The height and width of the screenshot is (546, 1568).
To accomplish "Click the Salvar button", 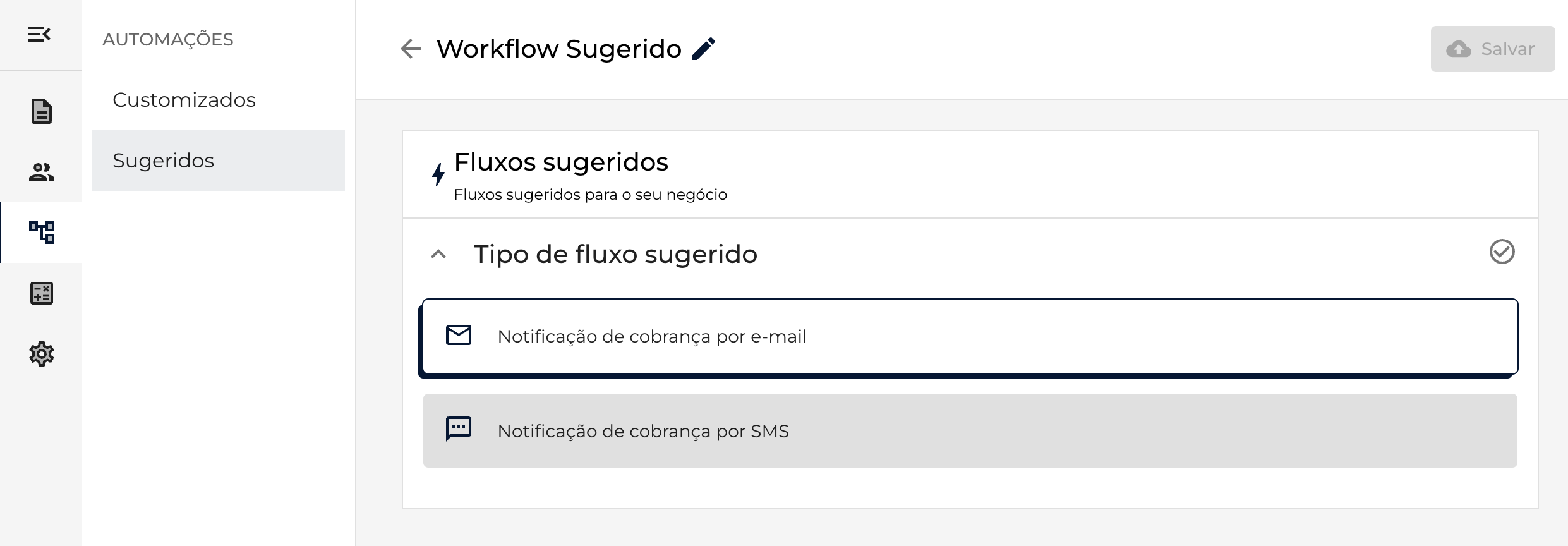I will click(x=1492, y=49).
